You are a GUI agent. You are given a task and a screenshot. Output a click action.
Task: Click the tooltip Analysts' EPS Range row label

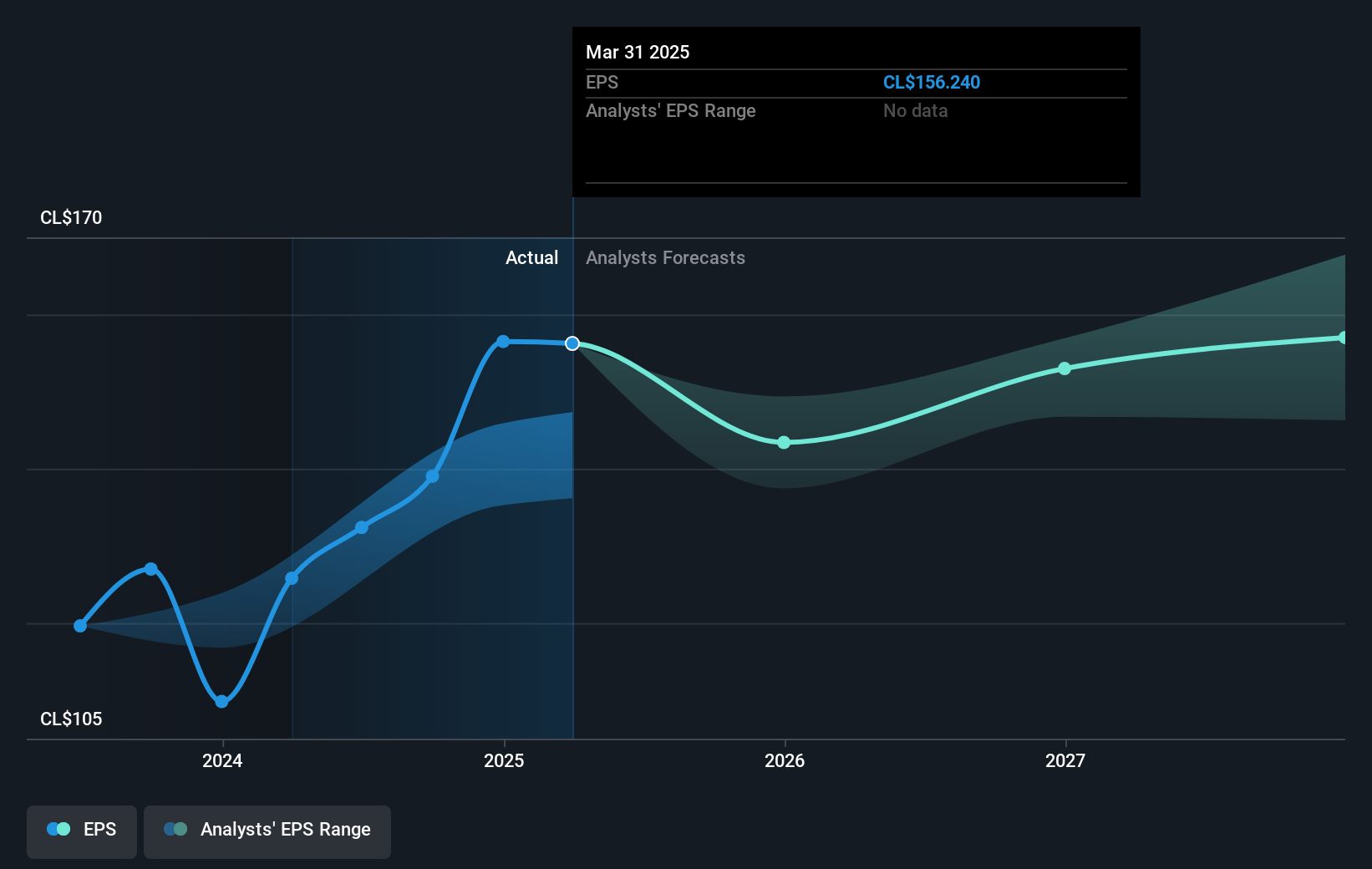[670, 110]
